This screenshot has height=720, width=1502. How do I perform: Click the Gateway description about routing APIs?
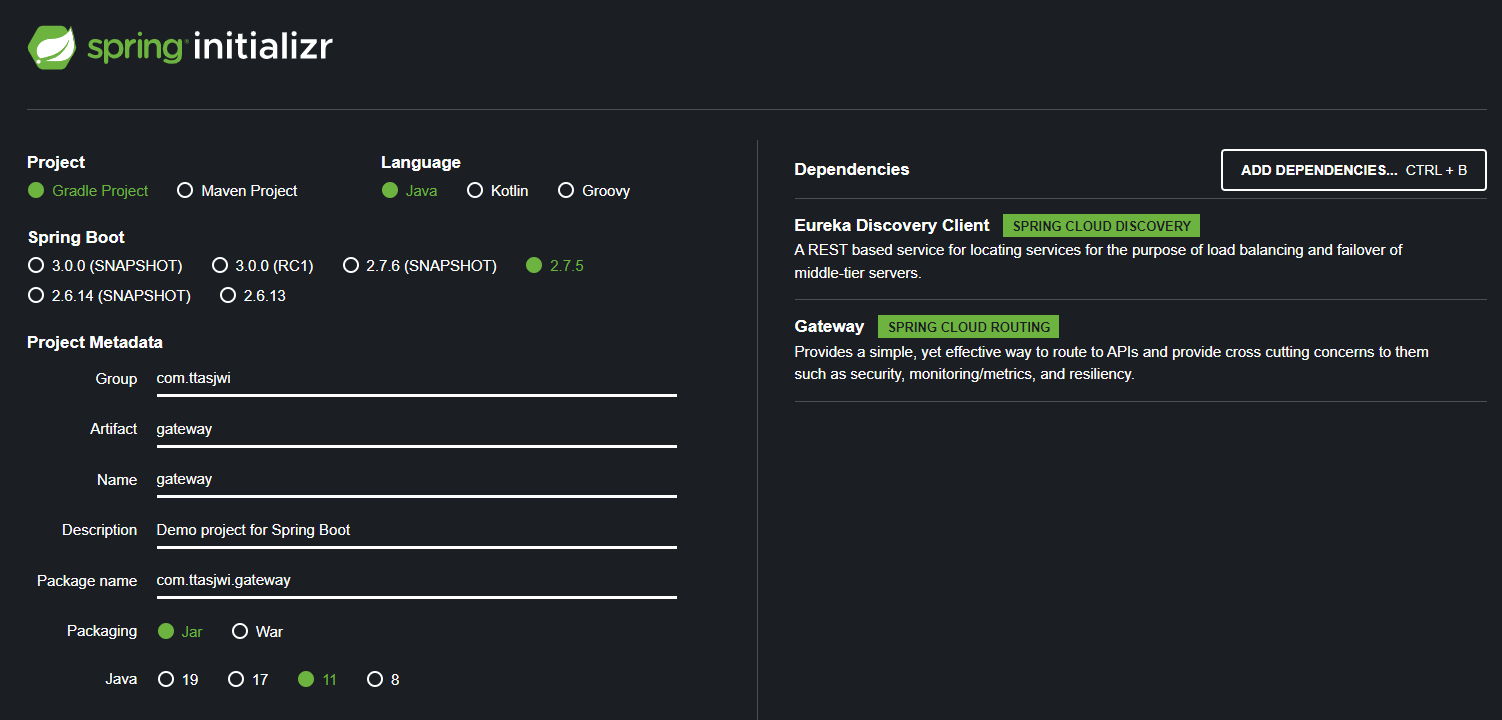(1111, 363)
